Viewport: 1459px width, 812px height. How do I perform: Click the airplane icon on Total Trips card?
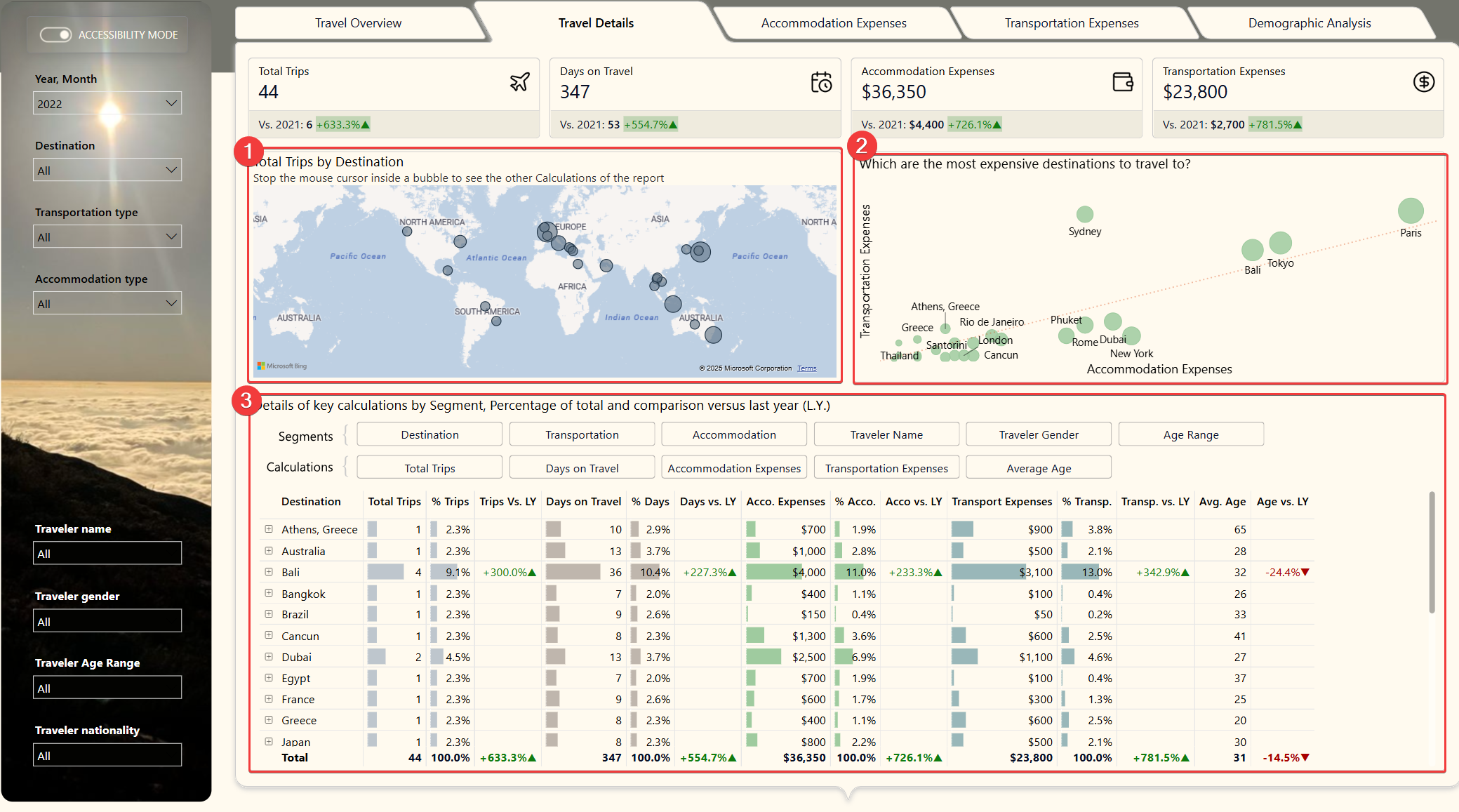point(519,82)
